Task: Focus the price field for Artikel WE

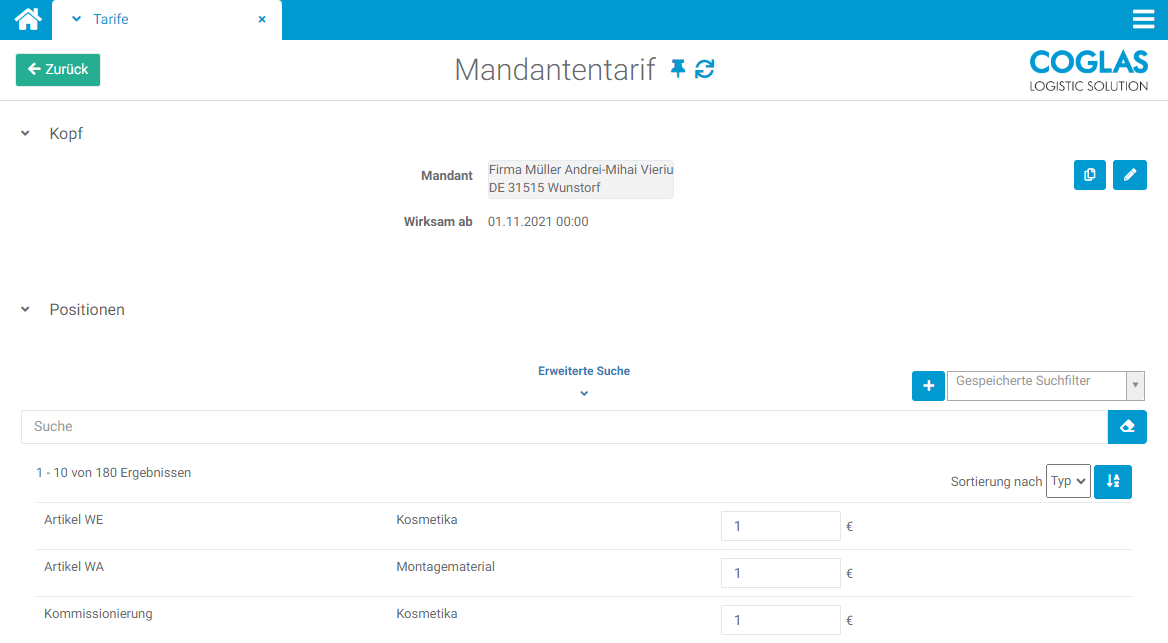Action: [x=780, y=526]
